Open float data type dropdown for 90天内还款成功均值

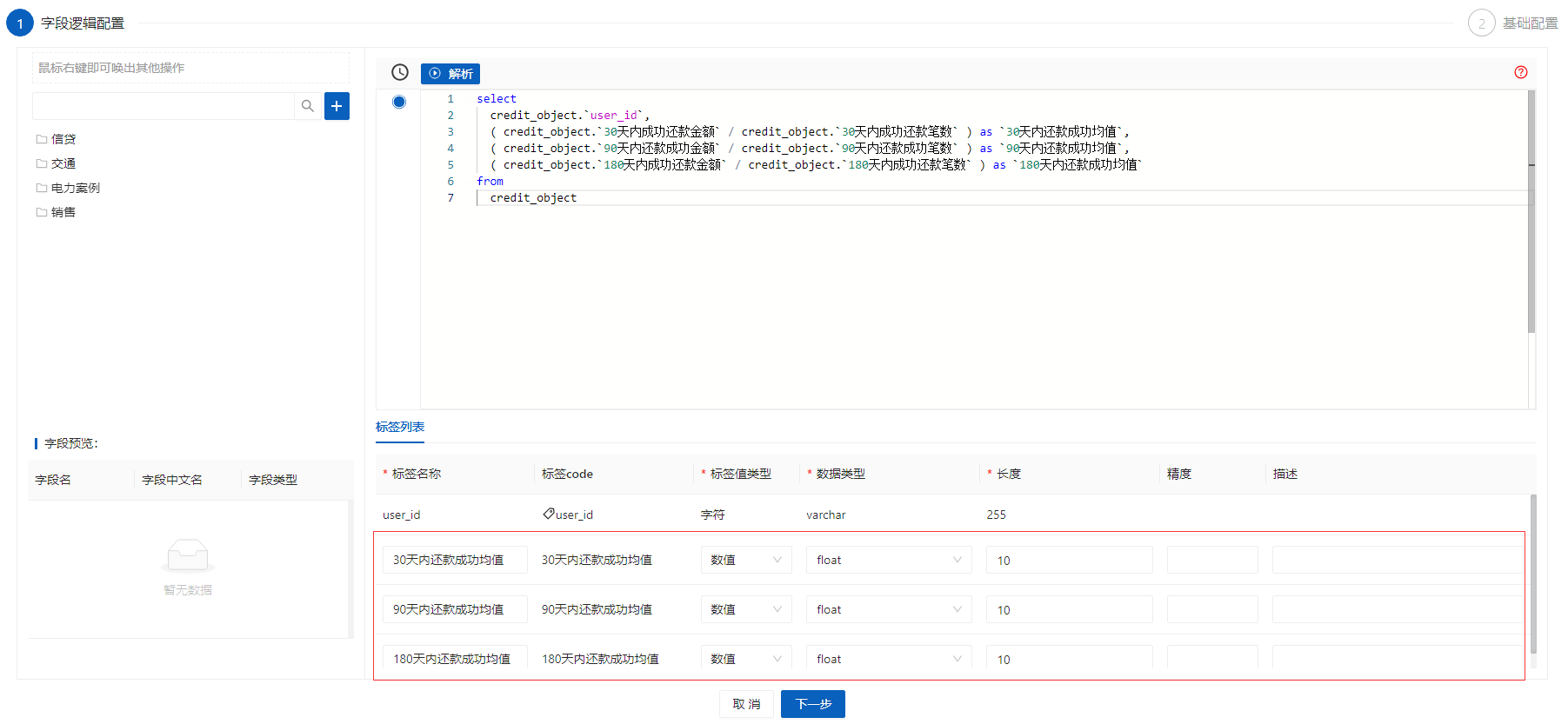(889, 609)
